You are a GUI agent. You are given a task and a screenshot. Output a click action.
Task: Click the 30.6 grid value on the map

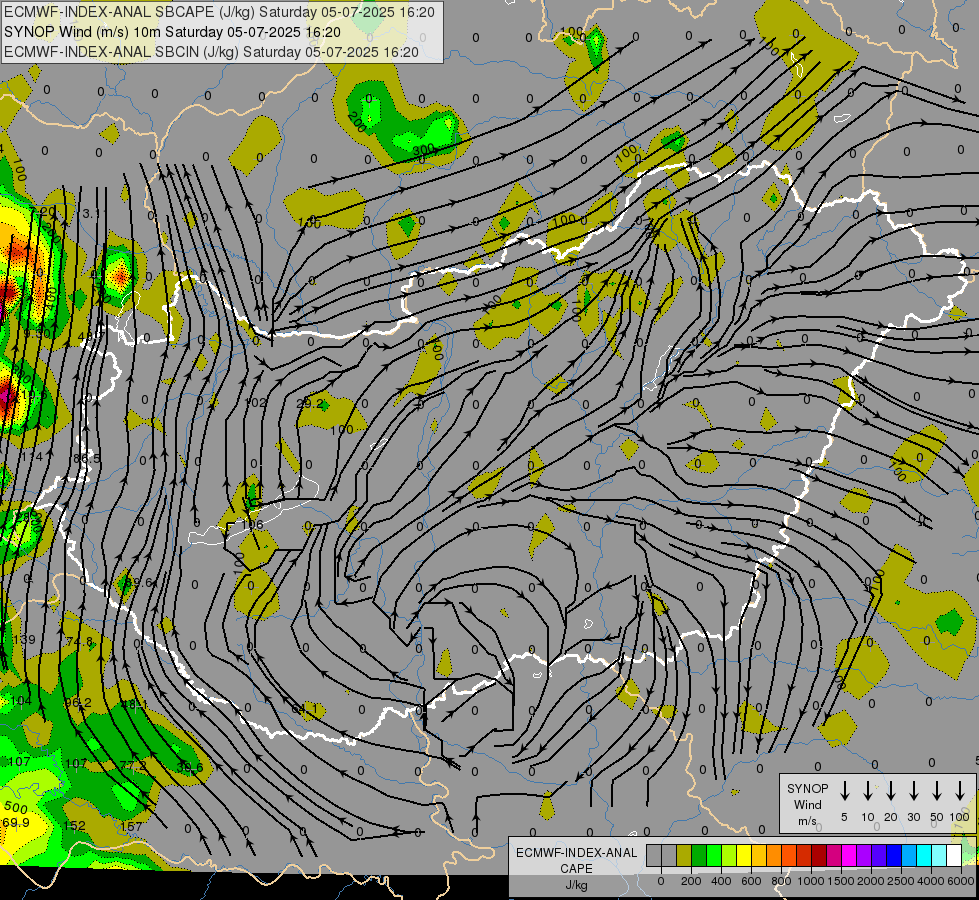coord(190,768)
